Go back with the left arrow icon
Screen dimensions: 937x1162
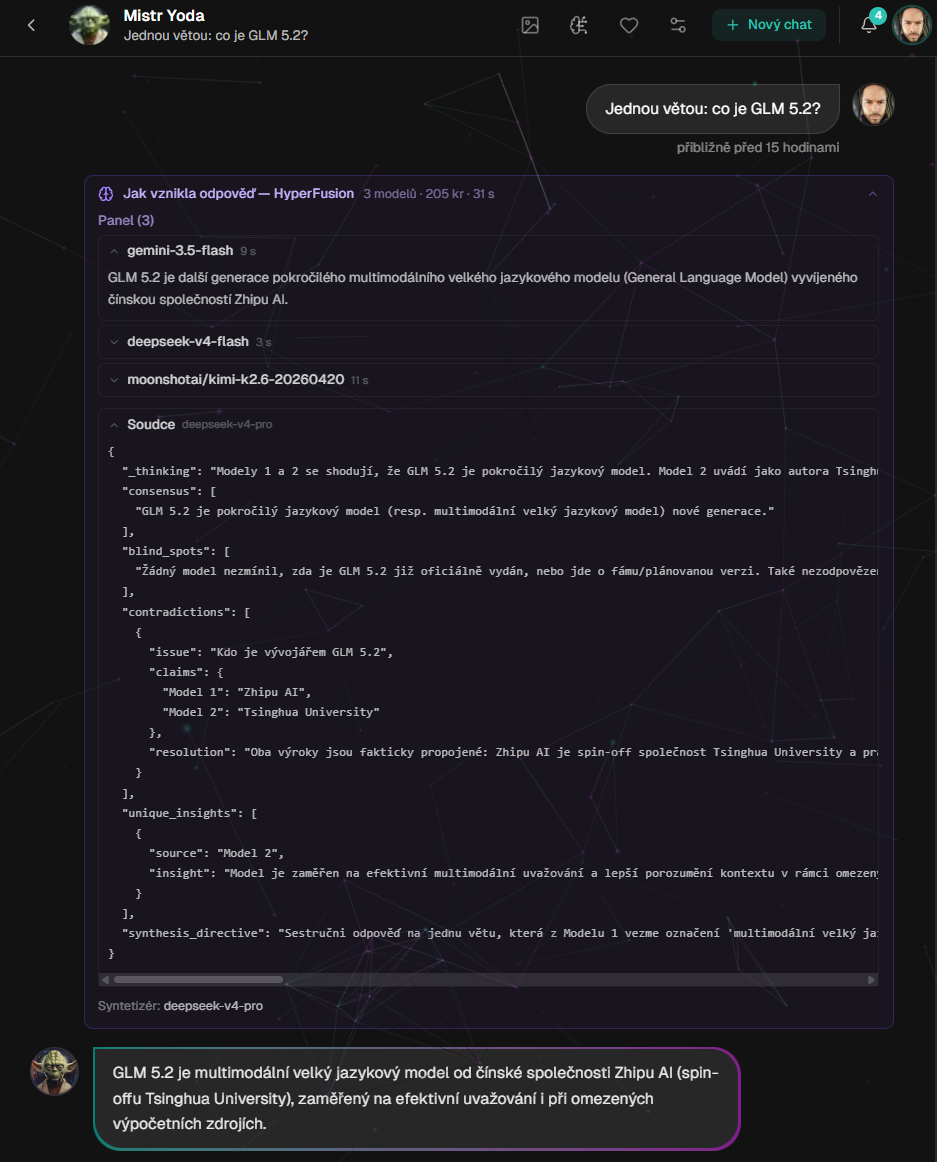[x=31, y=25]
